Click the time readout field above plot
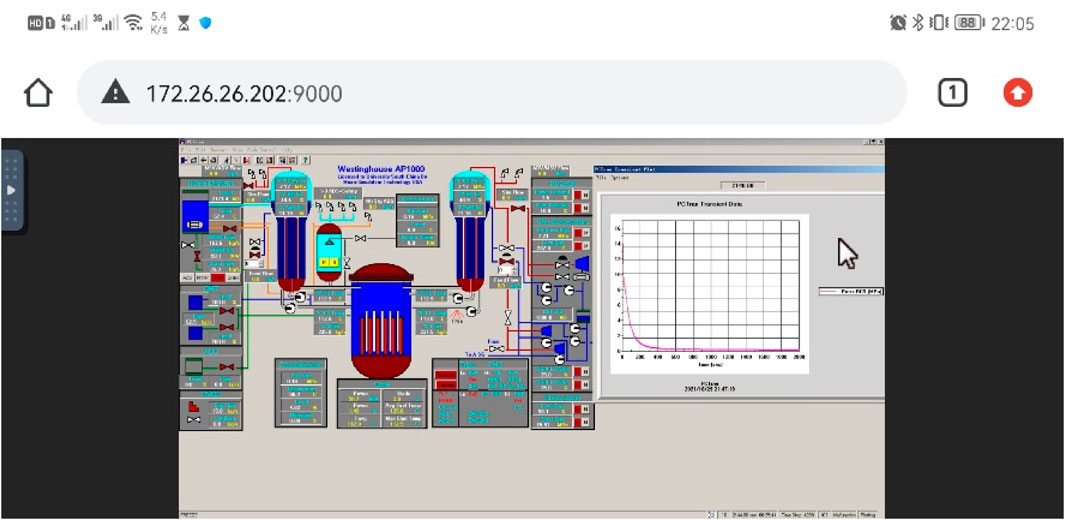 coord(742,185)
